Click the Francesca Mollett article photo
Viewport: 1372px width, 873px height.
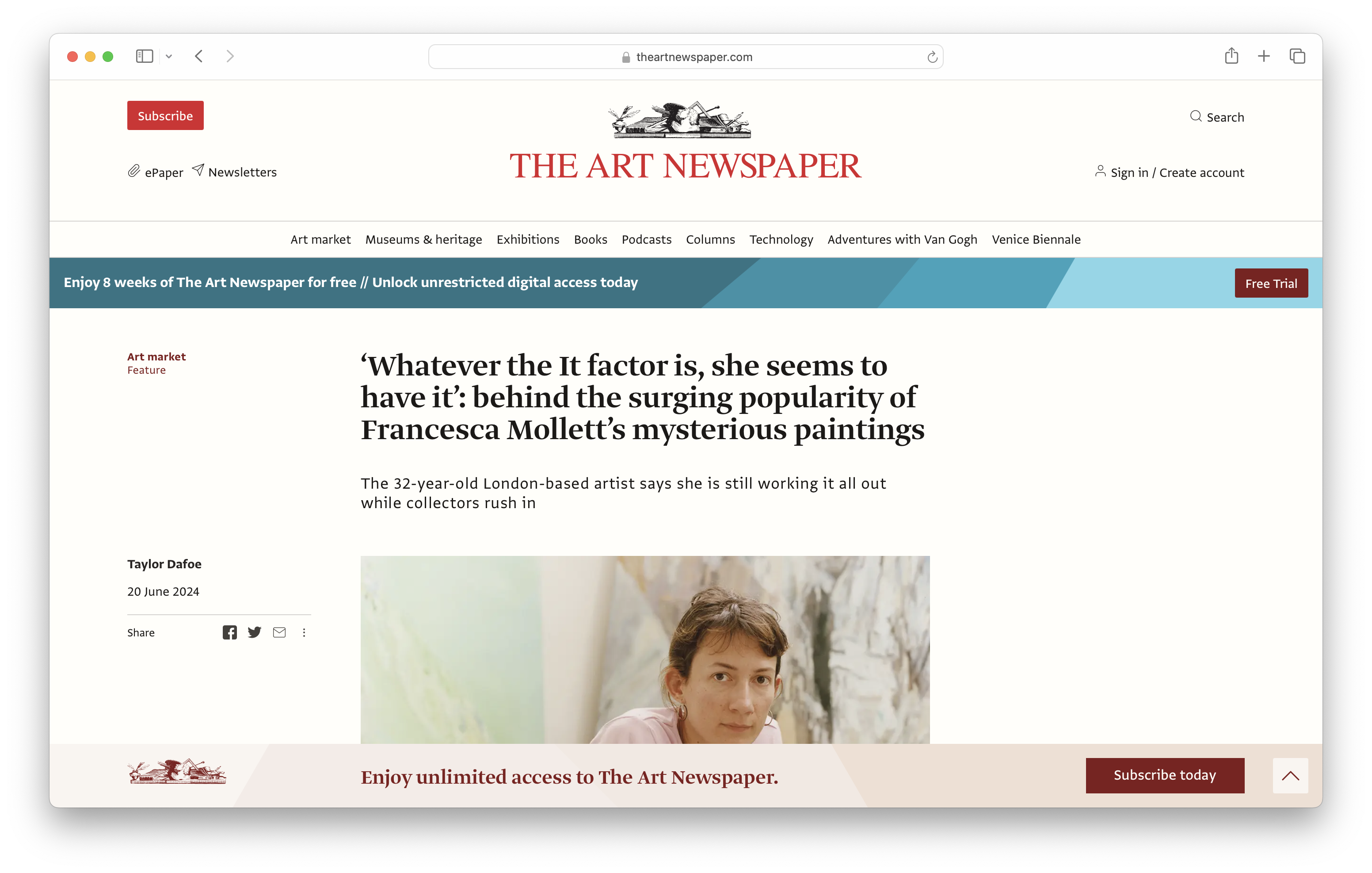pyautogui.click(x=645, y=650)
